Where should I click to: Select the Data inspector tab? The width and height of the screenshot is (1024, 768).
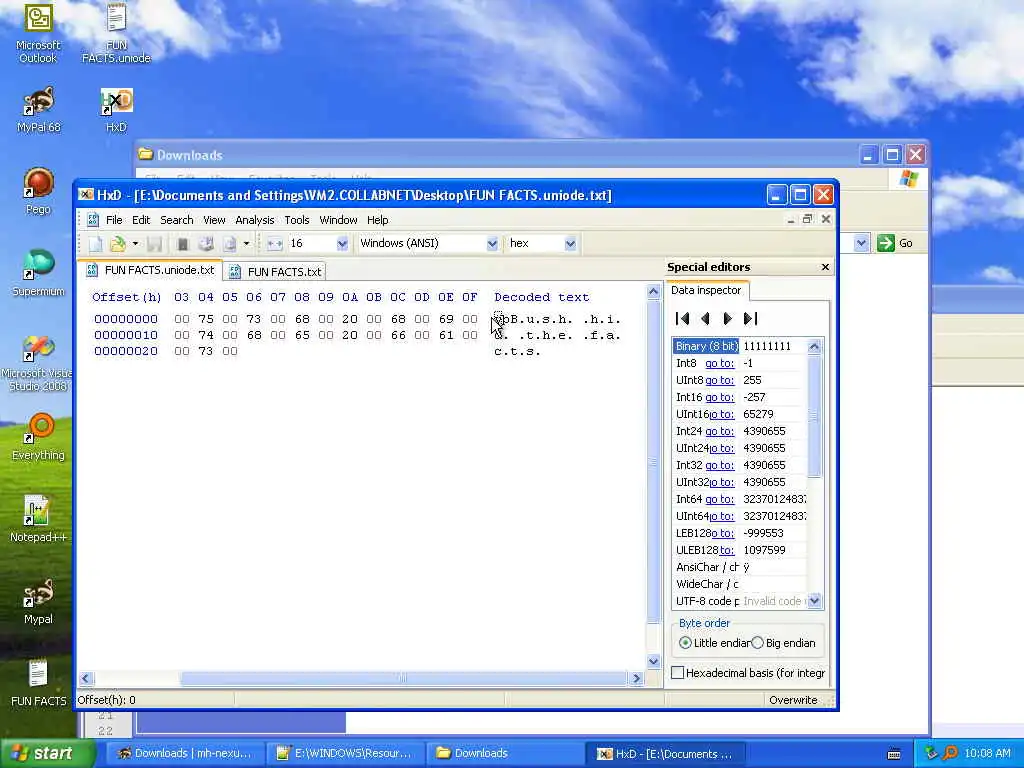pos(707,291)
